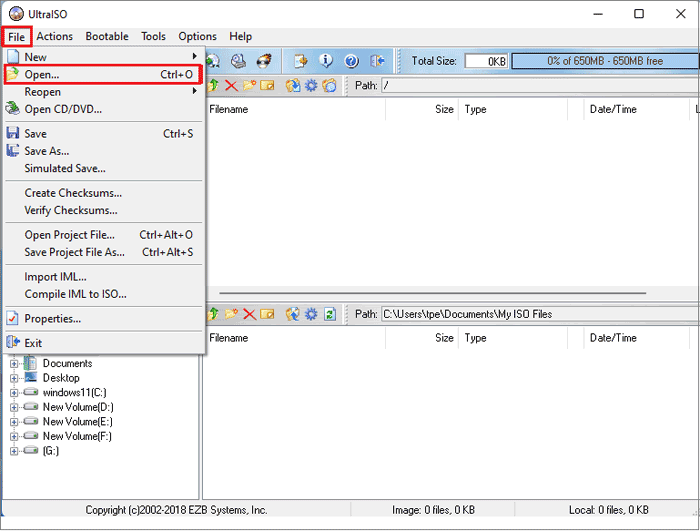700x531 pixels.
Task: Click the New Folder icon in image pane toolbar
Action: [249, 85]
